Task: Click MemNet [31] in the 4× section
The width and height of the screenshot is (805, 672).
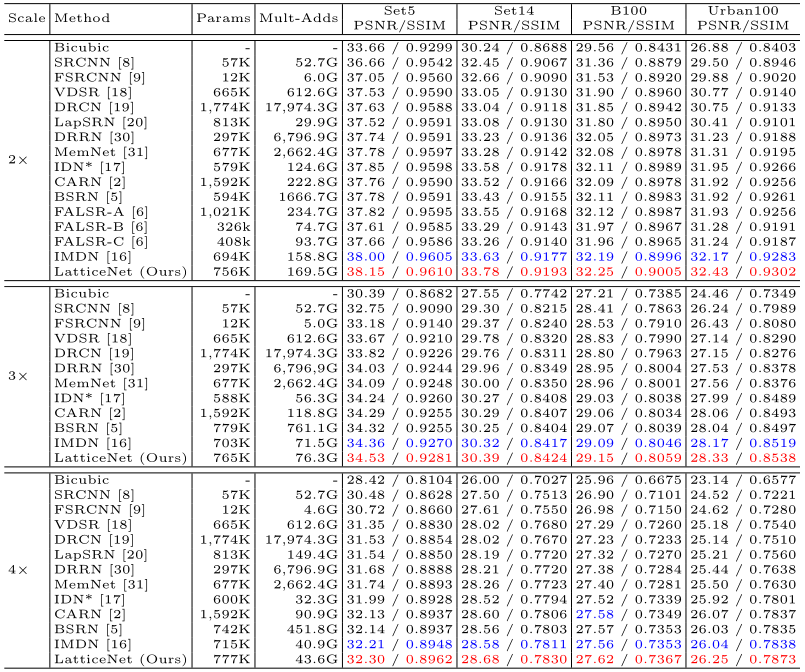Action: tap(101, 585)
